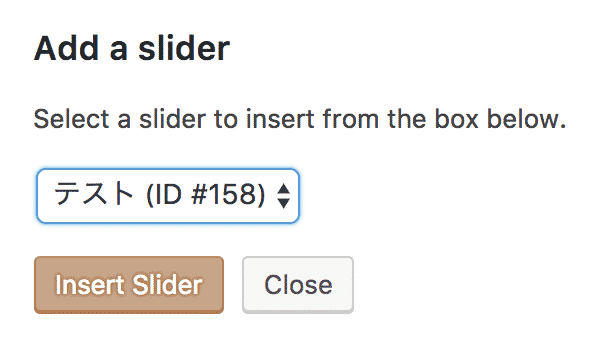The image size is (602, 360).
Task: Select the テスト (ID #158) option field
Action: (x=168, y=196)
